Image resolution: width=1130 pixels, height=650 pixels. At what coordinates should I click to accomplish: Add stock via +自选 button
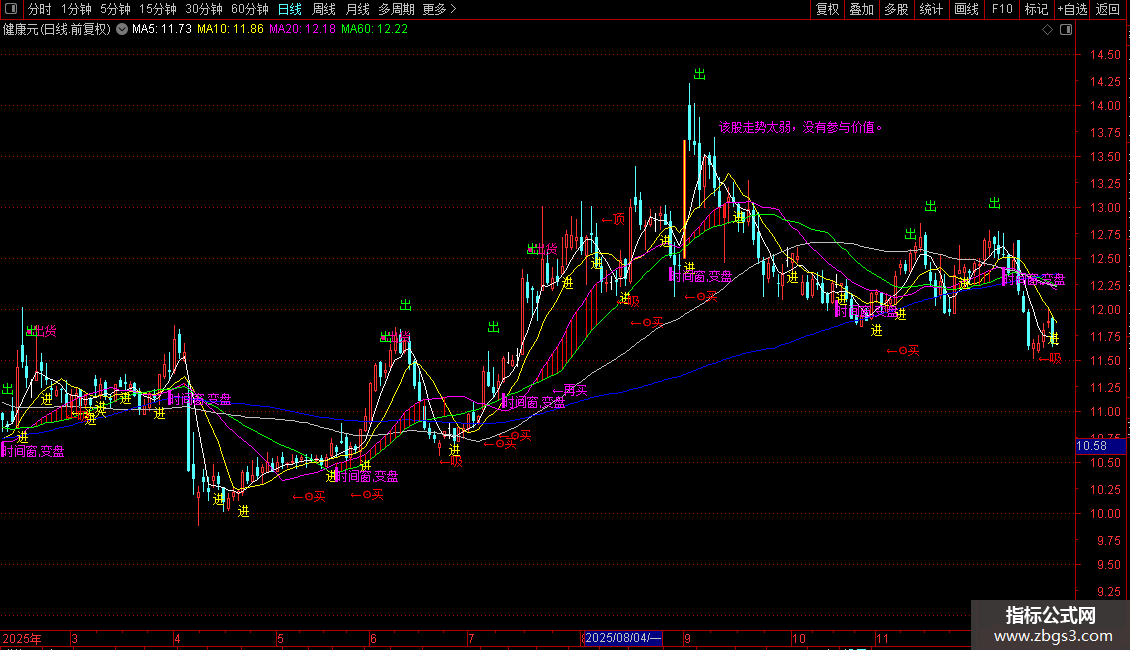click(1072, 9)
